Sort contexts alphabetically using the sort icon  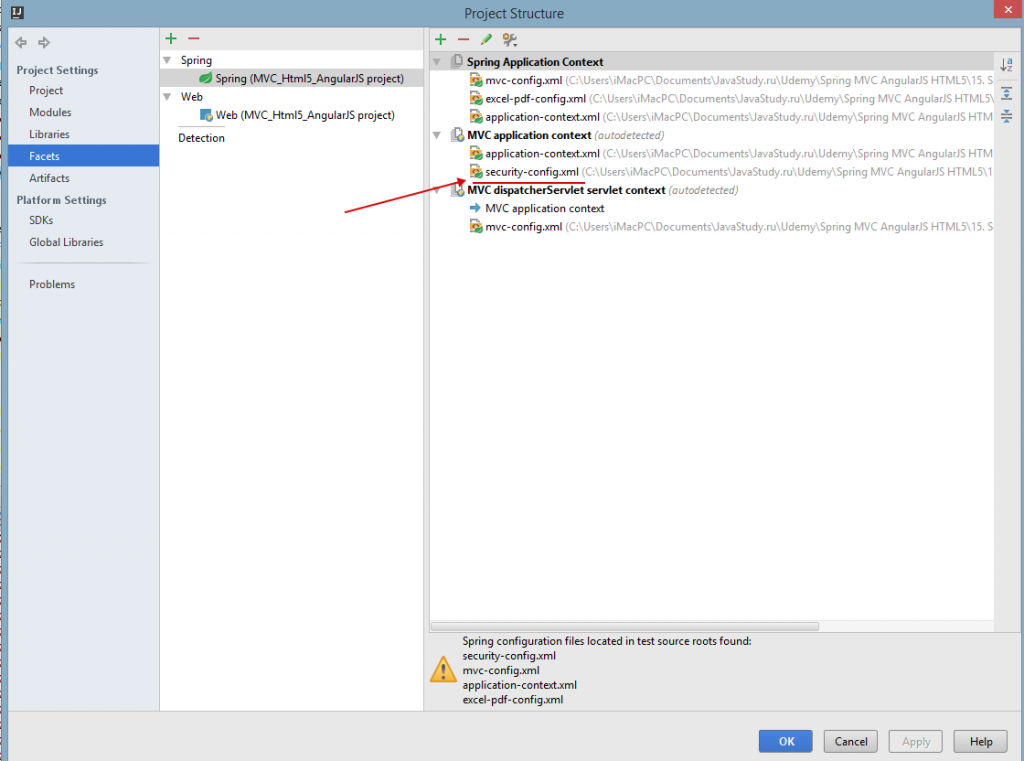(x=1006, y=66)
